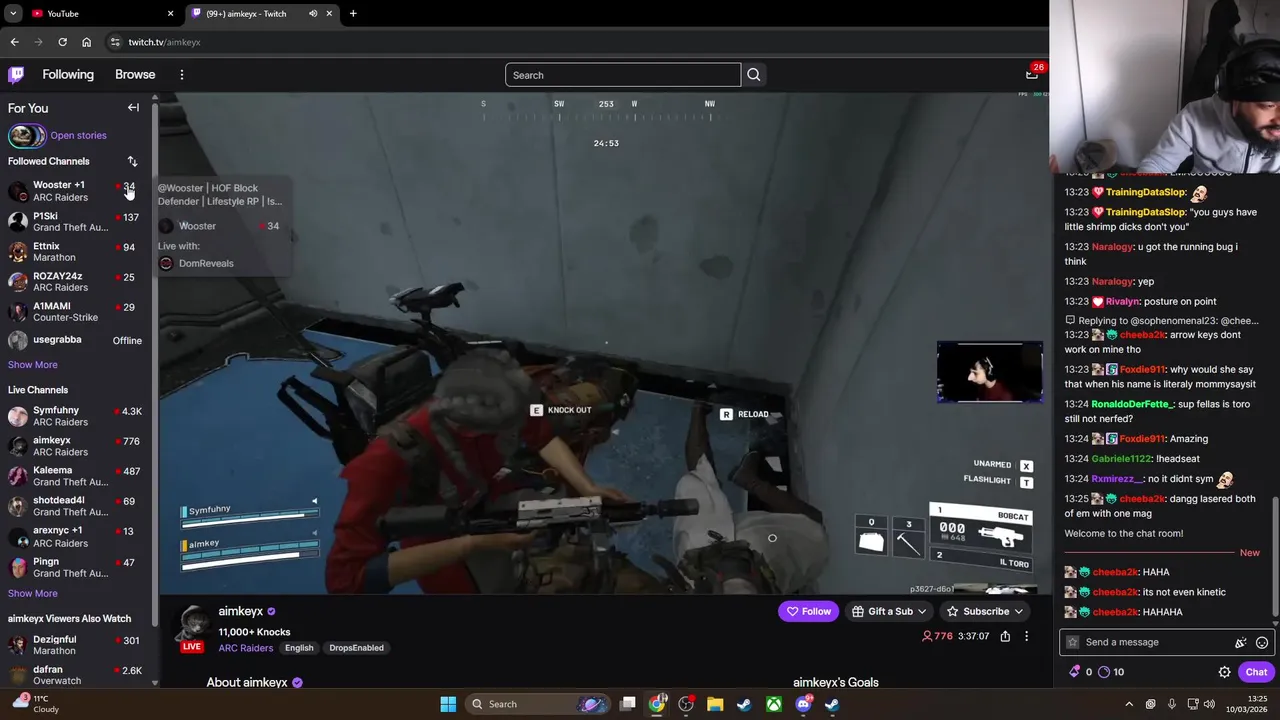
Task: Open the share icon under the stream
Action: click(1005, 636)
